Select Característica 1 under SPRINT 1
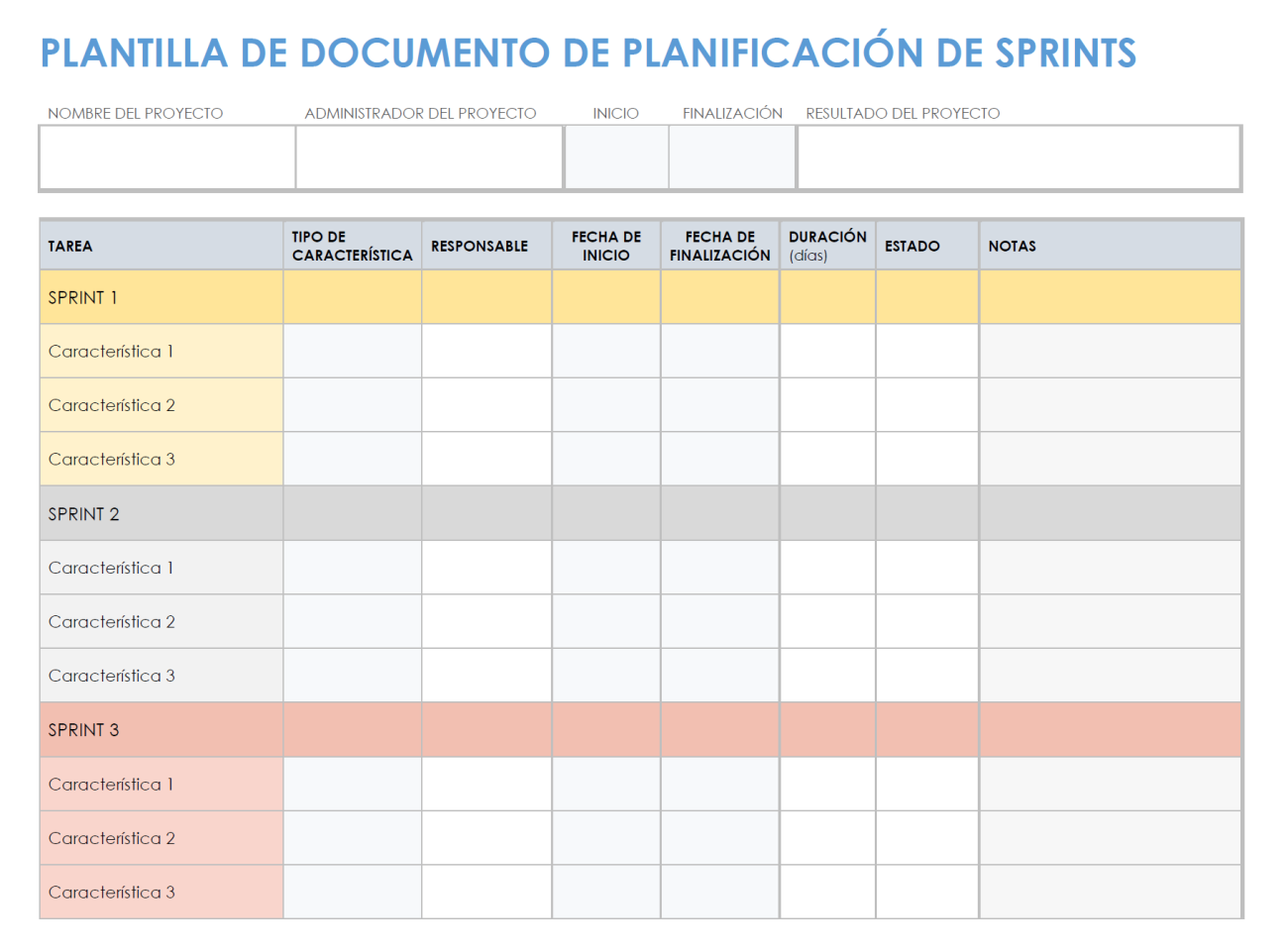 (x=111, y=352)
